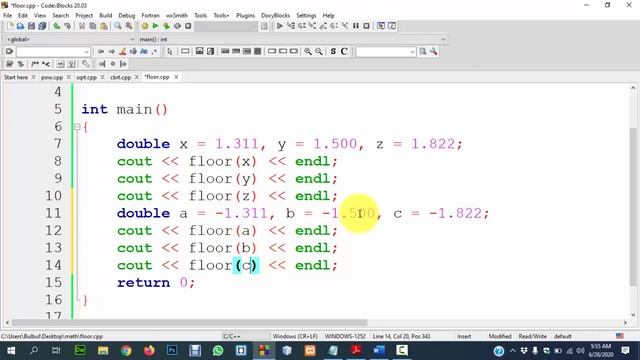Click the Zoom in icon
640x360 pixels.
click(308, 51)
